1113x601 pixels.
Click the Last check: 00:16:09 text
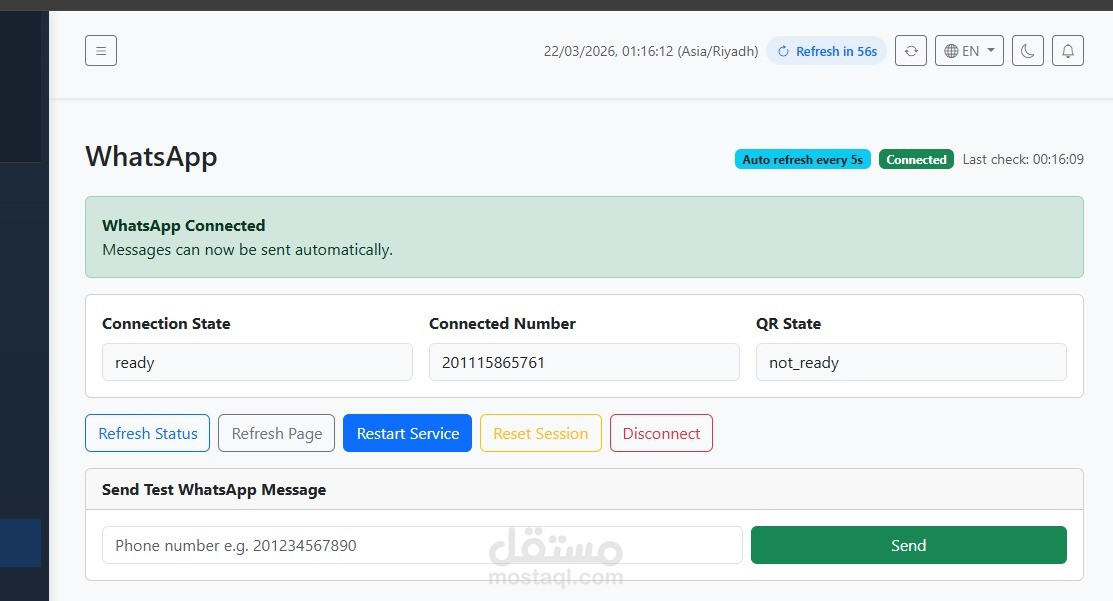tap(1023, 160)
